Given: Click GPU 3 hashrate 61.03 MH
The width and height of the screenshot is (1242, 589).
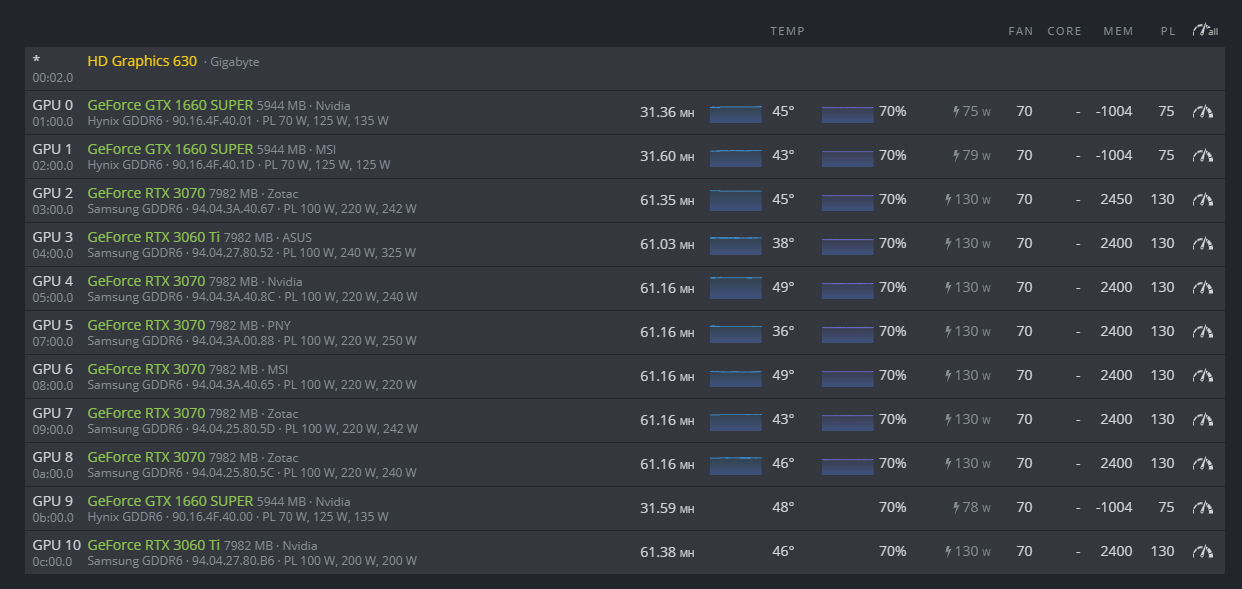Looking at the screenshot, I should click(x=667, y=244).
